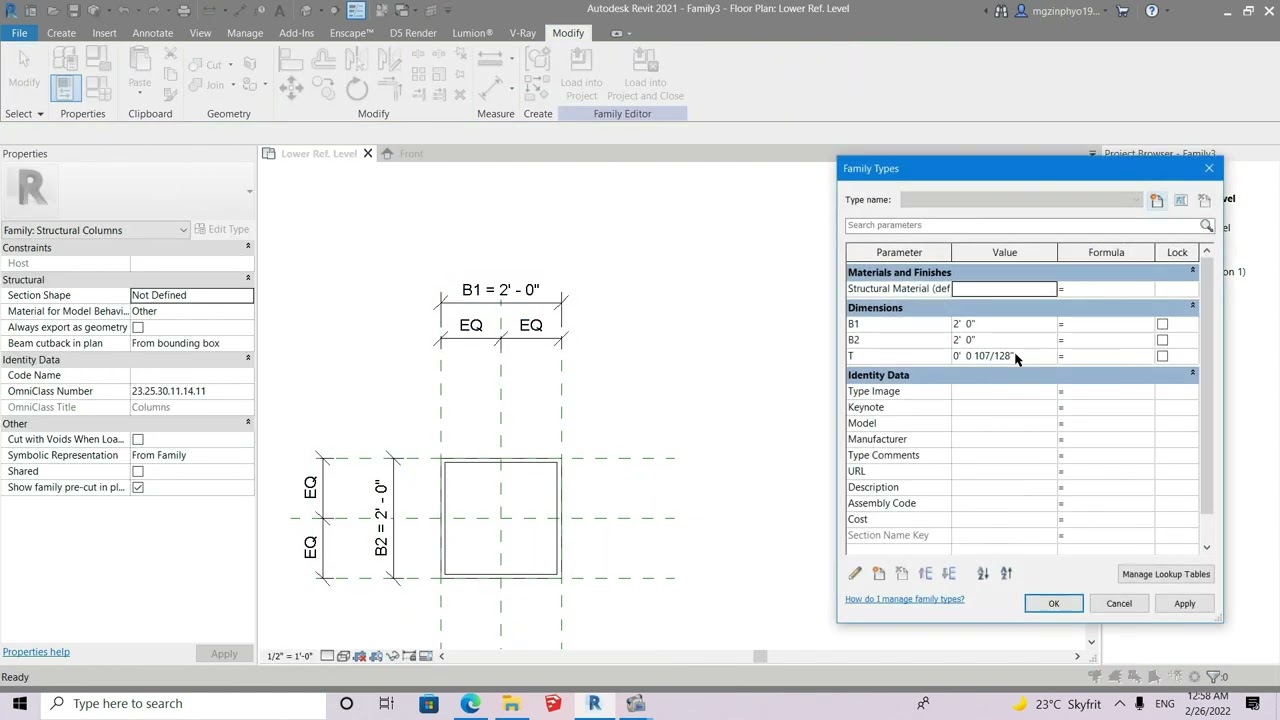Sort parameters in descending order icon
1280x720 pixels.
(x=1007, y=574)
